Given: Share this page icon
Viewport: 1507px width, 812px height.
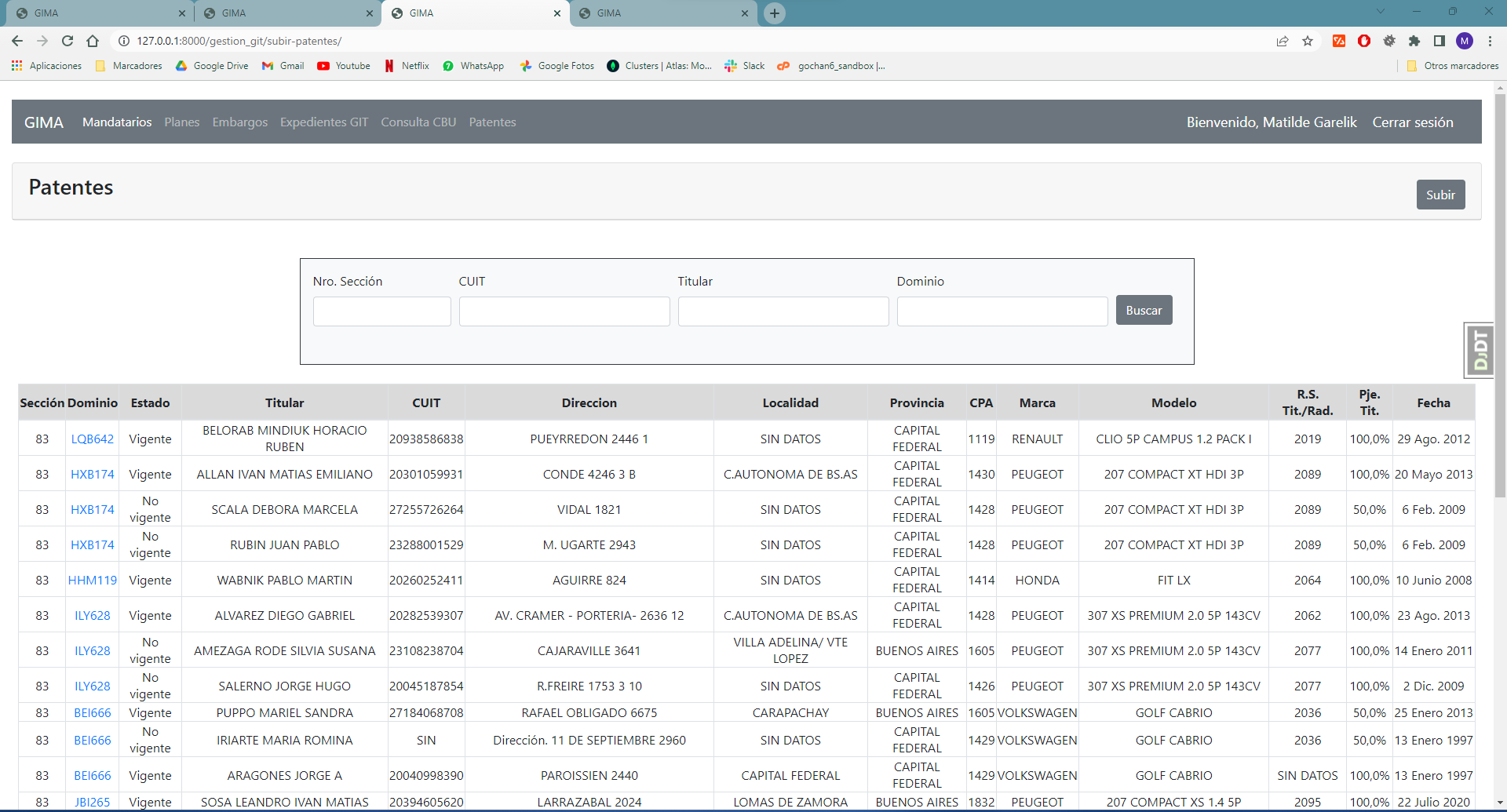Looking at the screenshot, I should coord(1283,41).
